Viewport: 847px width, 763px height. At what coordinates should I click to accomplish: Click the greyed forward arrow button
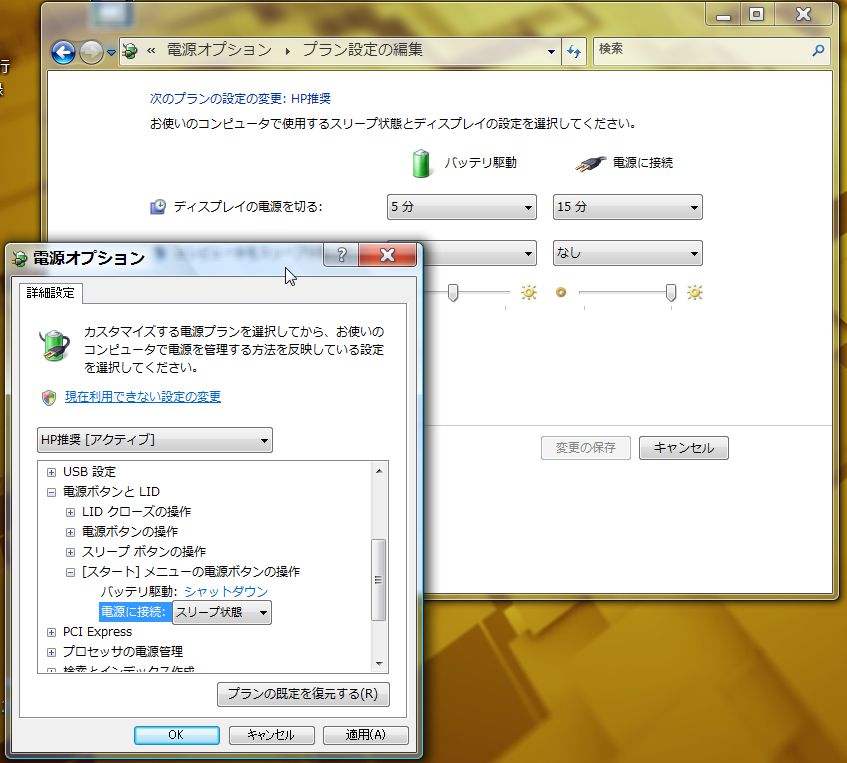91,52
